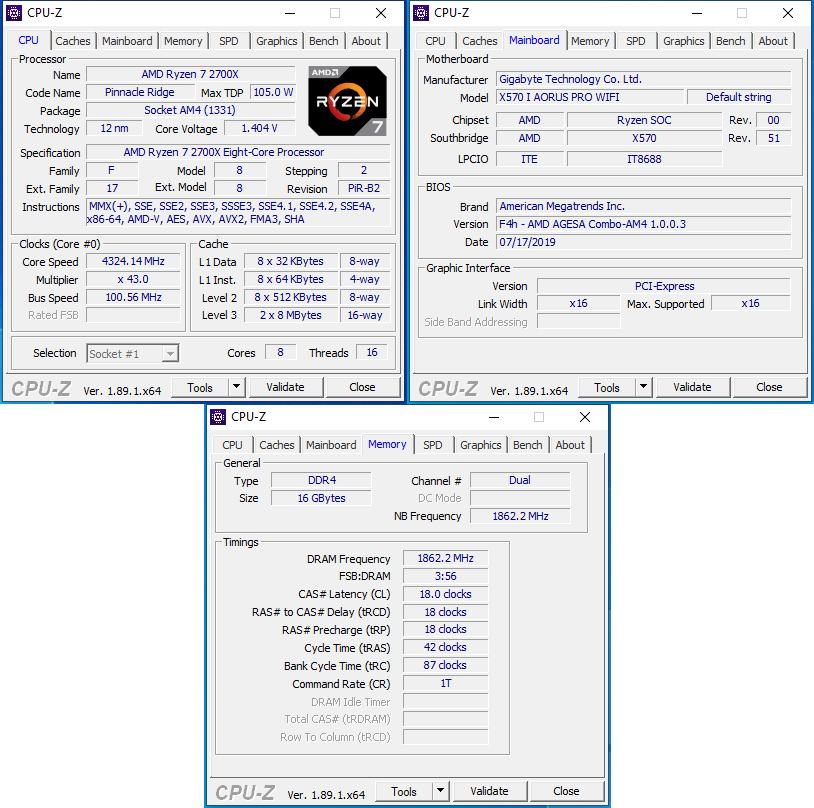Click the '87 clocks' tRC value
The image size is (814, 808).
coord(445,665)
